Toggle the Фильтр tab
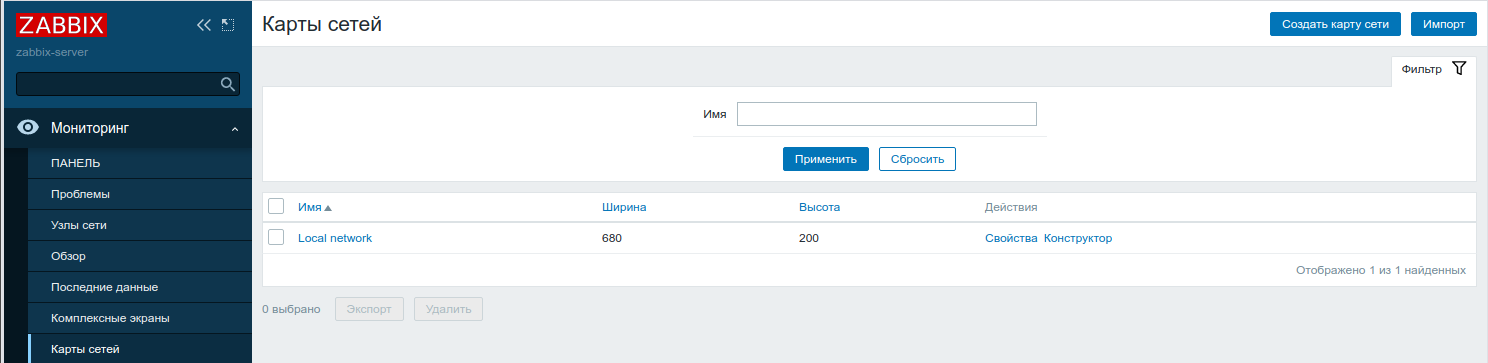Image resolution: width=1488 pixels, height=363 pixels. [x=1433, y=69]
